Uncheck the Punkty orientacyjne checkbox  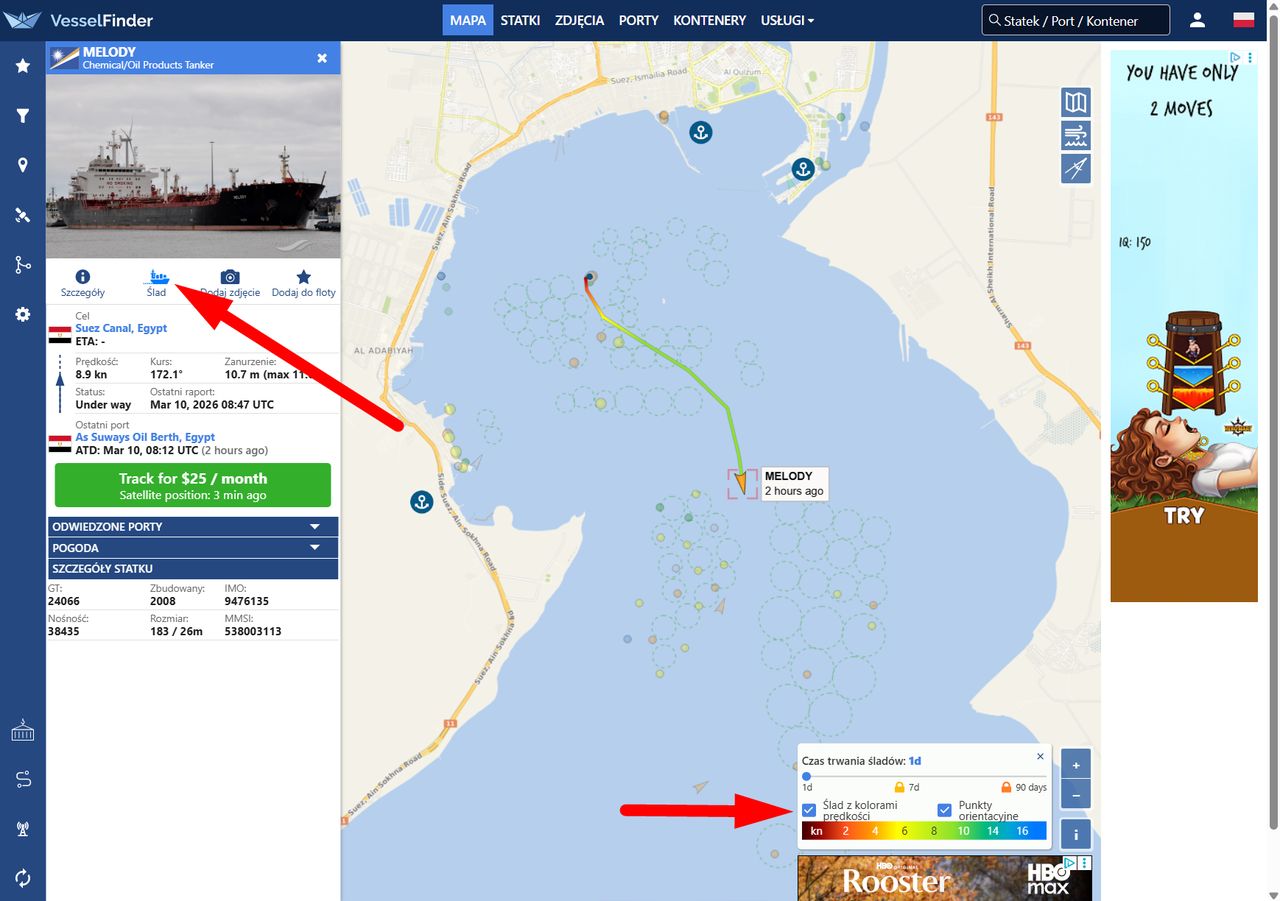point(944,810)
